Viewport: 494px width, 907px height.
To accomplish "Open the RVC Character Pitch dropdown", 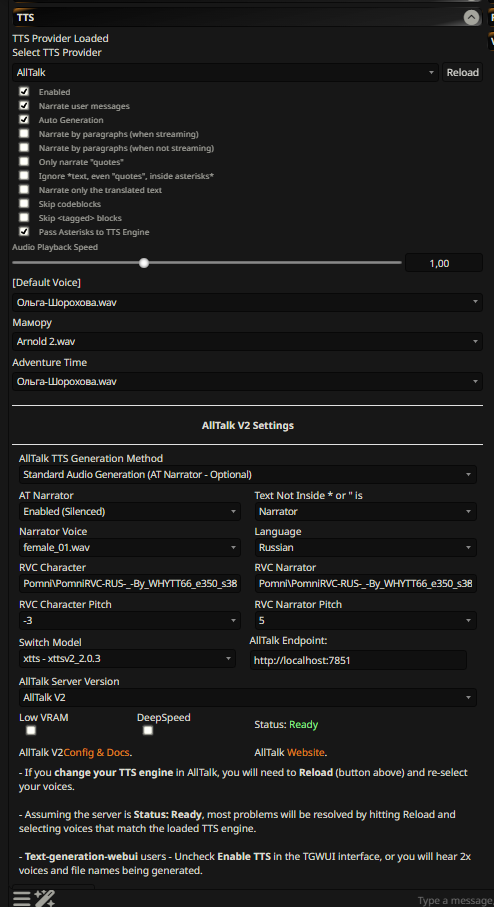I will tap(130, 621).
